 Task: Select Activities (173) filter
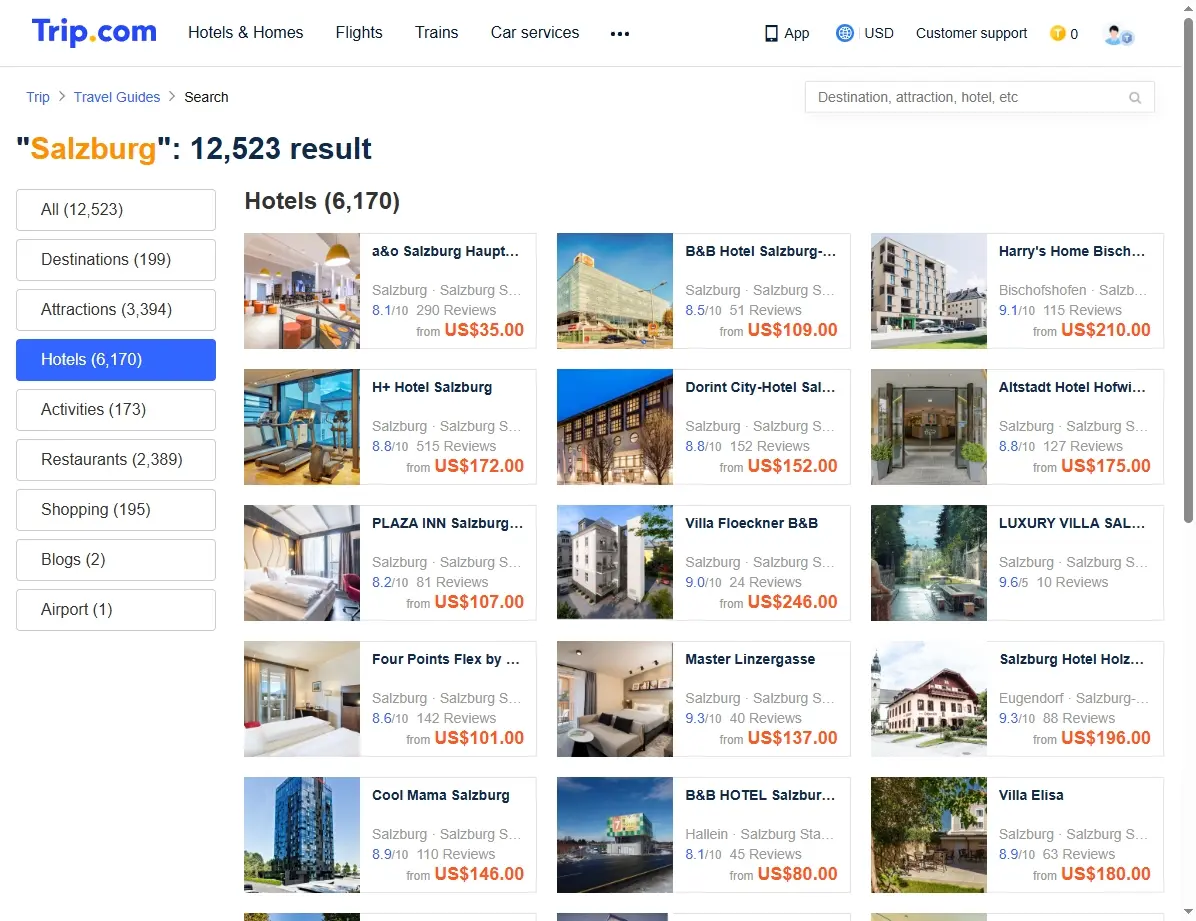116,410
